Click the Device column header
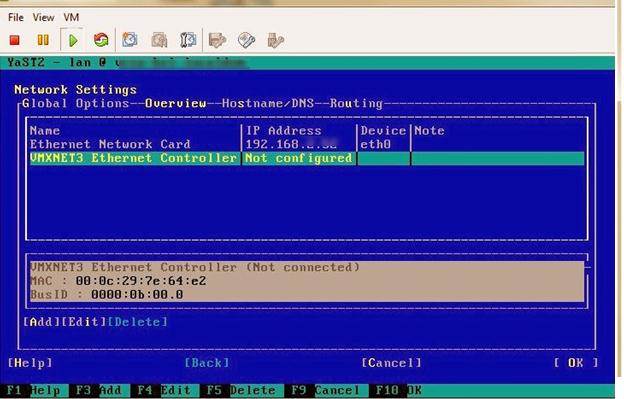This screenshot has height=399, width=624. (x=383, y=131)
